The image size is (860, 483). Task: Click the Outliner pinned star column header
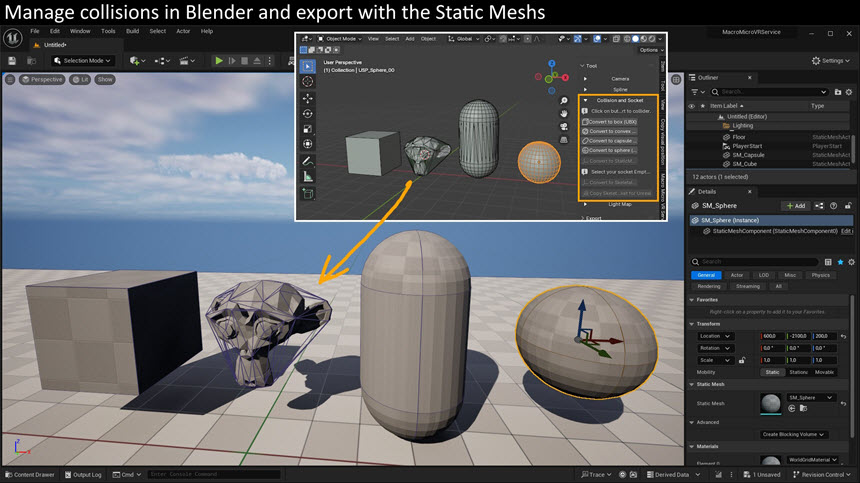point(703,106)
